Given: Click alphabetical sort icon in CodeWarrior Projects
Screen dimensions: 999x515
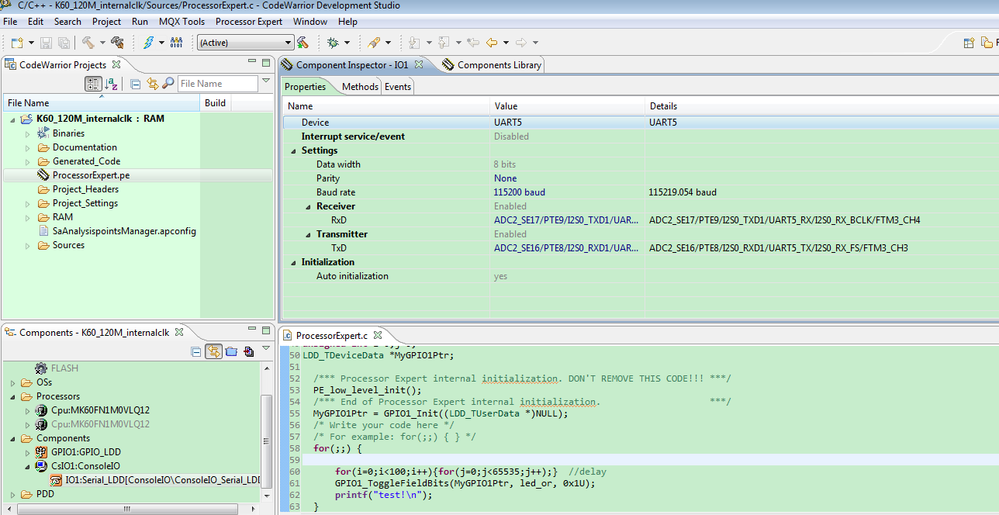Looking at the screenshot, I should (113, 84).
